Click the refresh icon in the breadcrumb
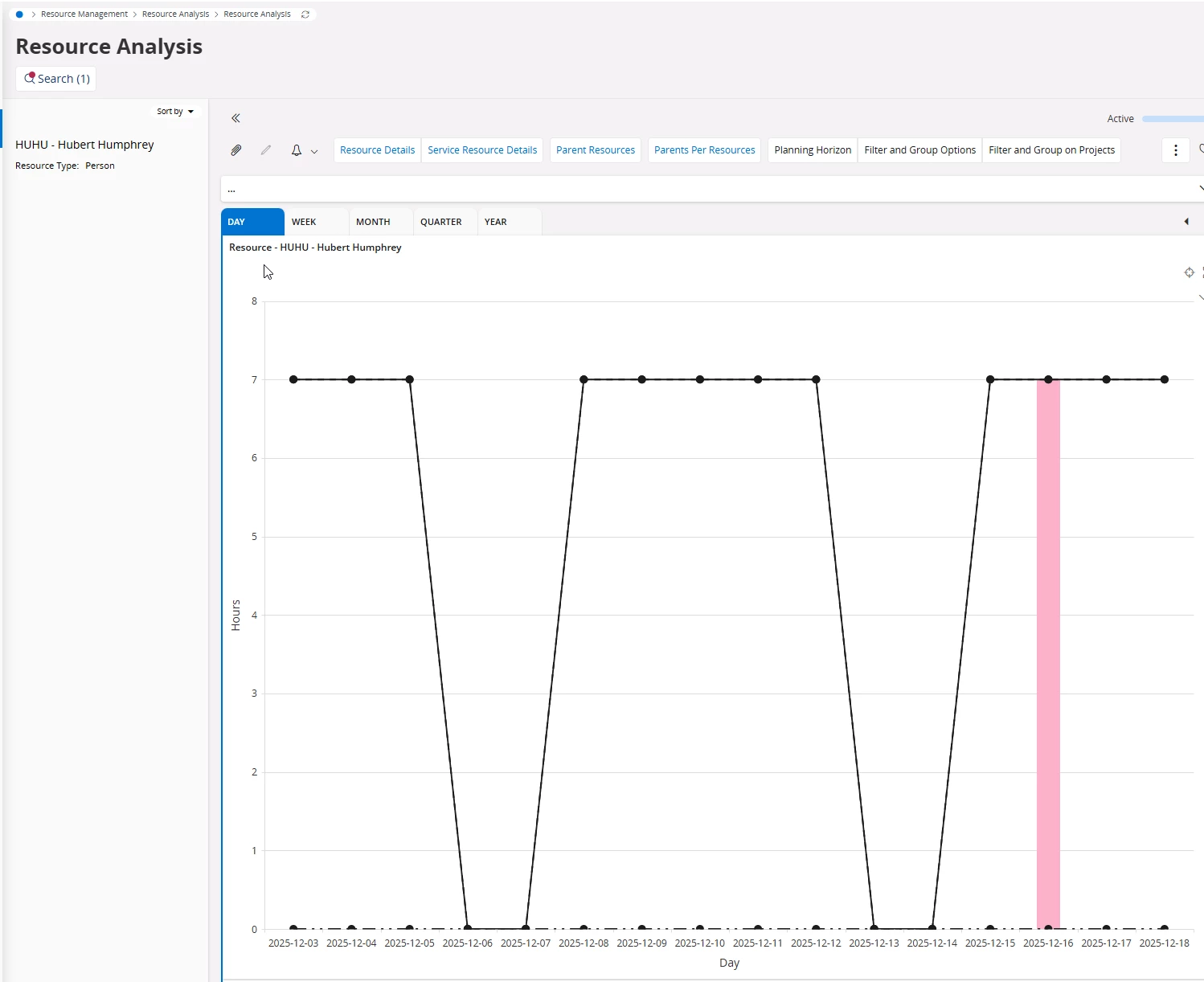The height and width of the screenshot is (982, 1204). click(x=305, y=14)
